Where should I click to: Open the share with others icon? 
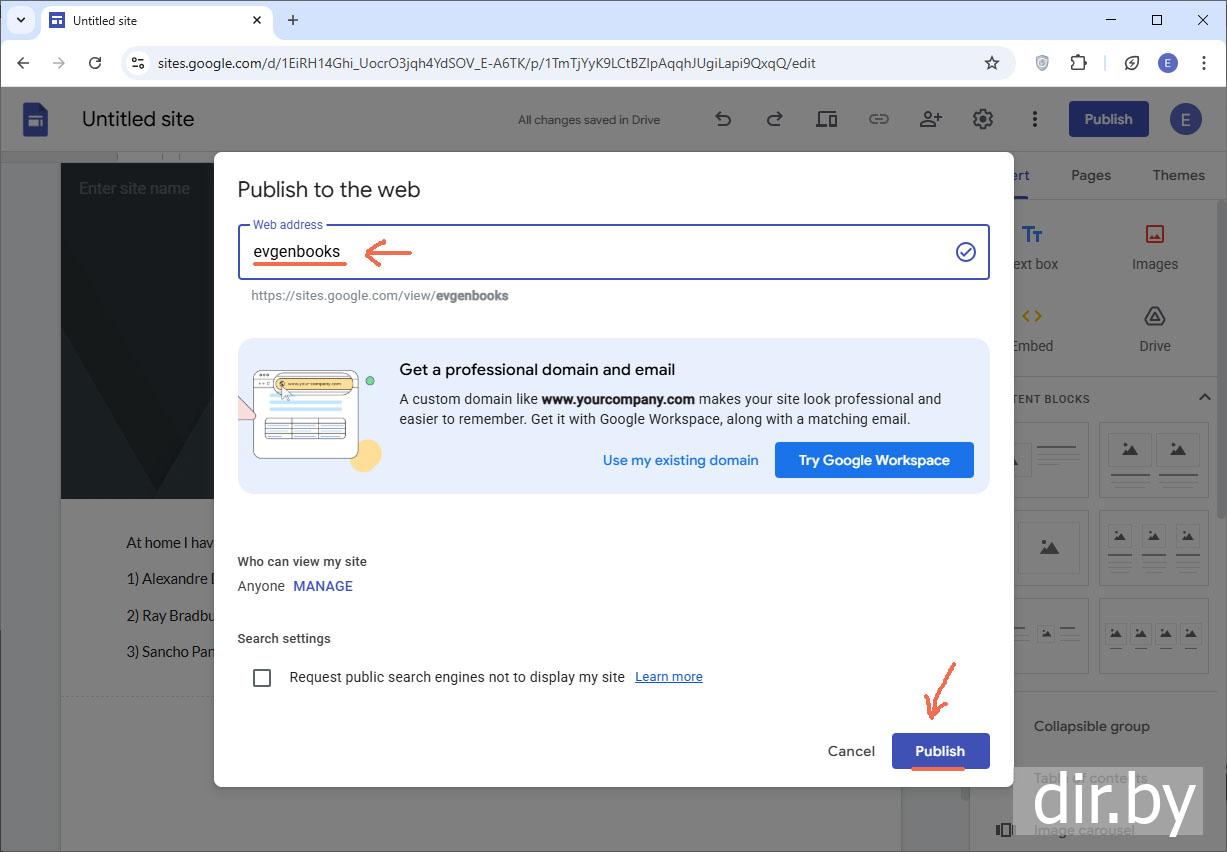point(930,119)
